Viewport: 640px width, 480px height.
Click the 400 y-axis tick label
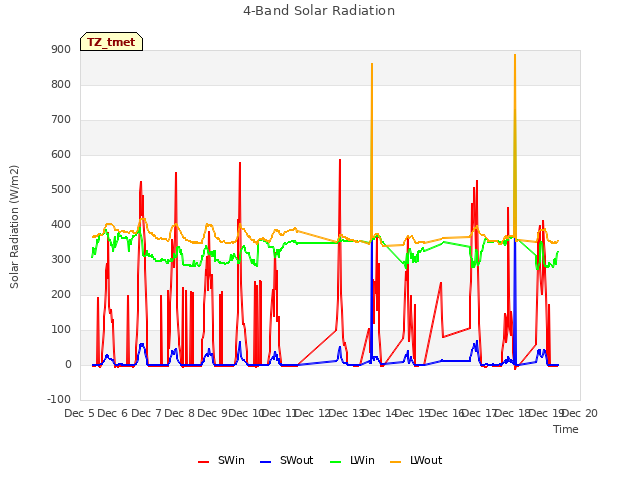(61, 224)
